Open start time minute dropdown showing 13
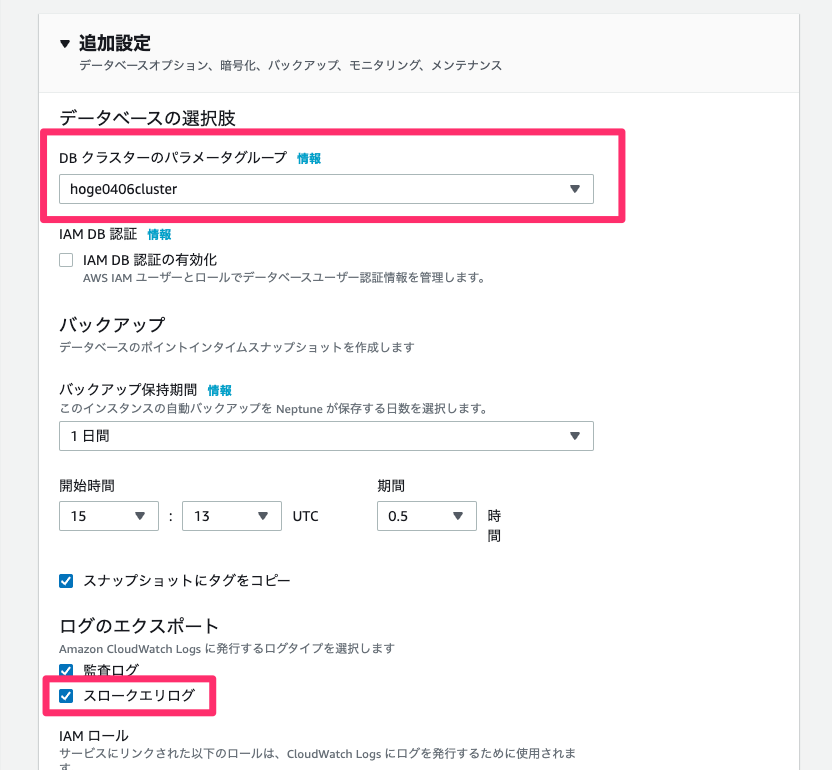 (x=232, y=516)
